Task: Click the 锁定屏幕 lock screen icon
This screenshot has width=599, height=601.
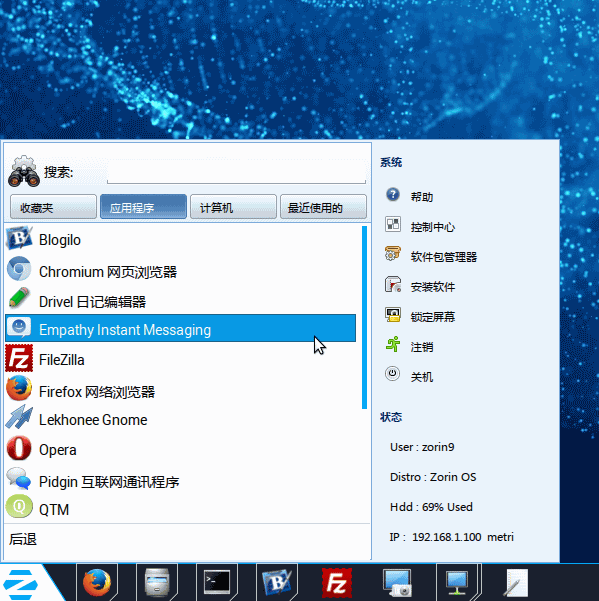Action: pos(393,314)
